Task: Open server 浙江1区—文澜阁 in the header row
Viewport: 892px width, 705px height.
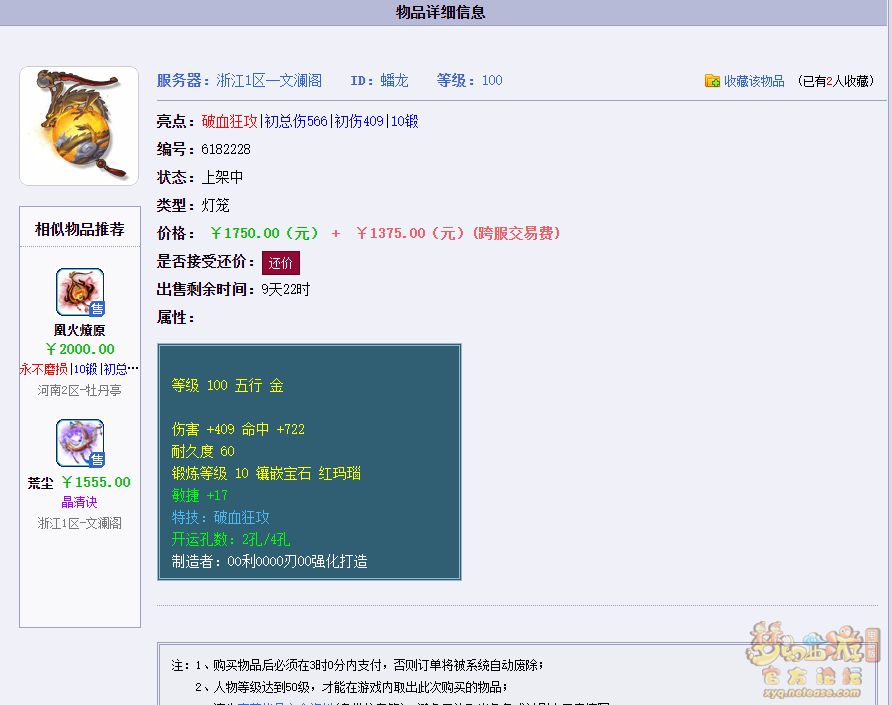Action: tap(269, 81)
